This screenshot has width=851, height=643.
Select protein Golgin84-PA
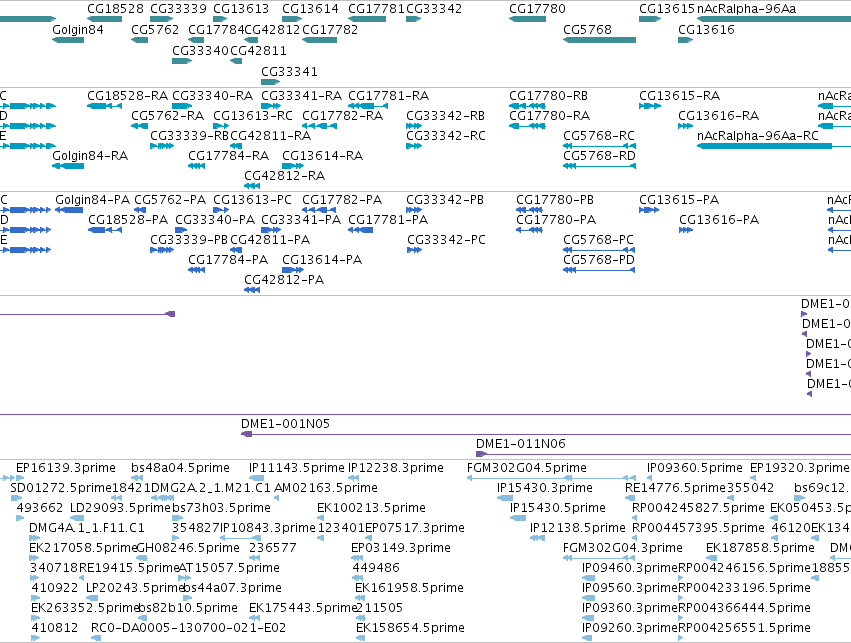click(92, 200)
